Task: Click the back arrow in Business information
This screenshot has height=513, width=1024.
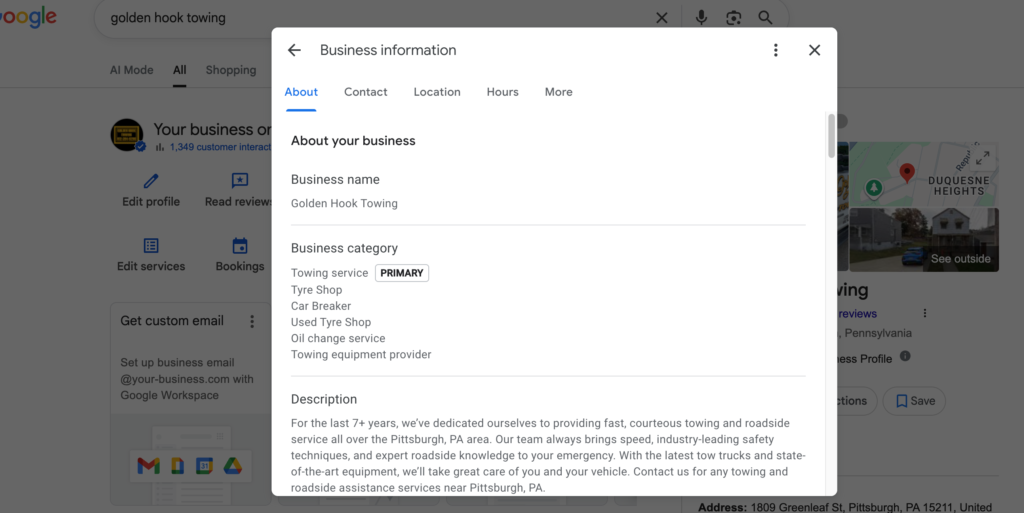Action: [x=294, y=50]
